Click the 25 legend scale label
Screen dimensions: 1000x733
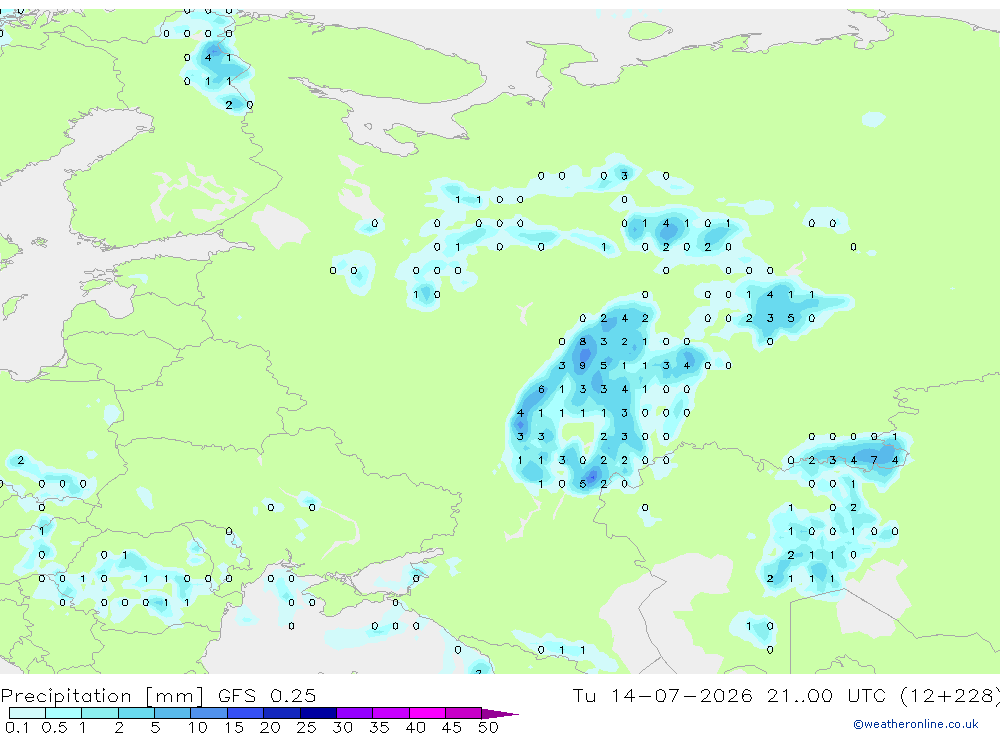click(305, 727)
